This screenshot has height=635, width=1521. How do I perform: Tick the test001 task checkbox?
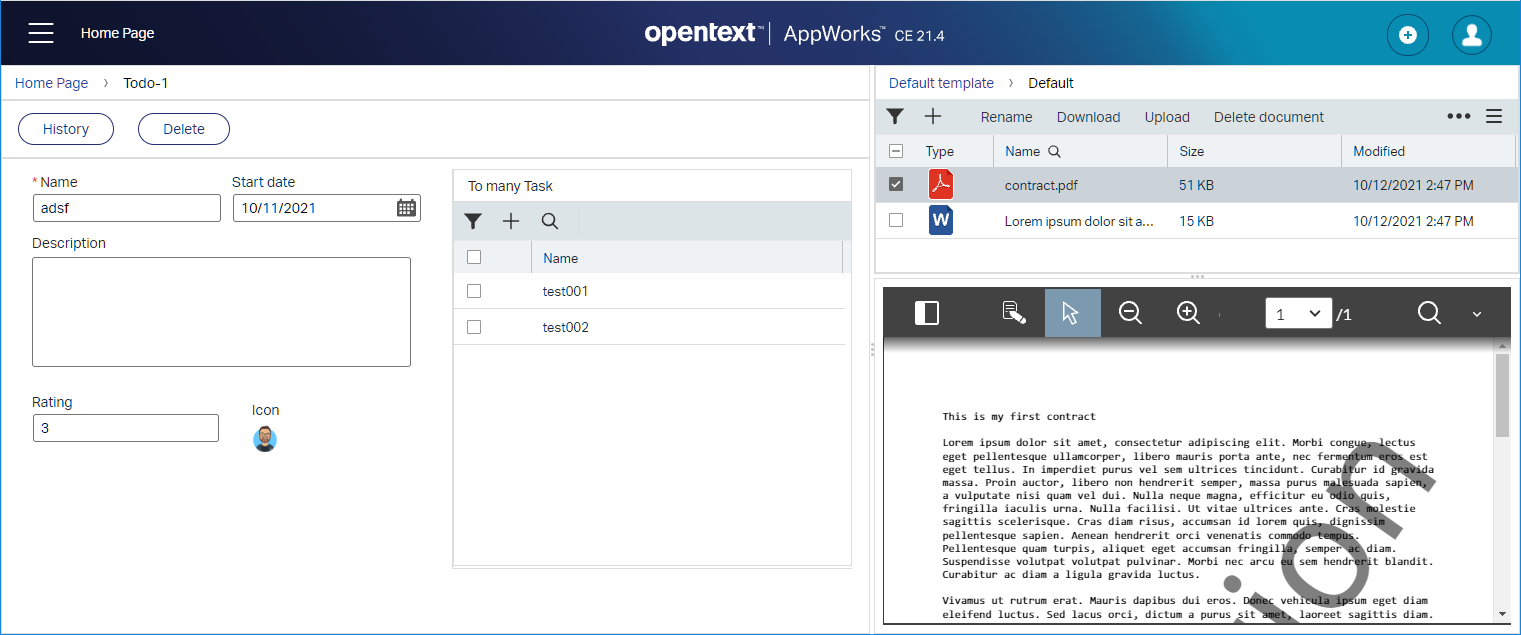click(474, 291)
